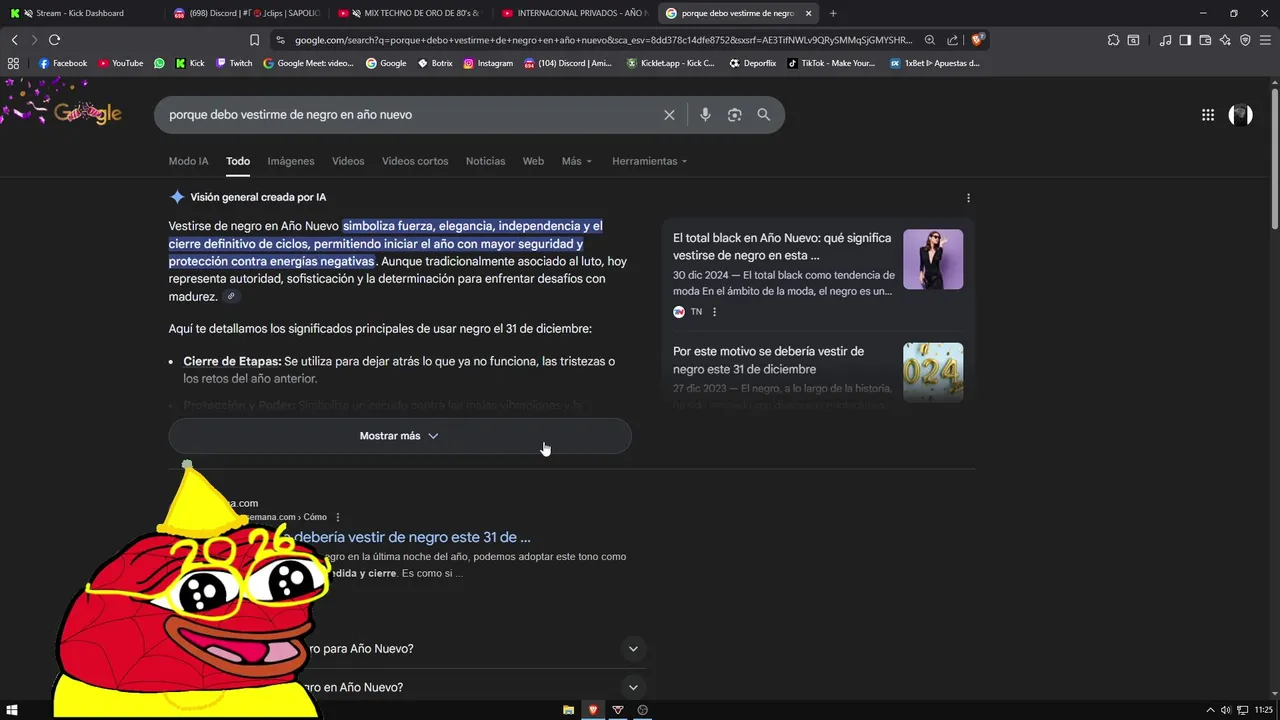Expand 'Herramientas' tools dropdown
Screen dimensions: 1280x720
(650, 161)
